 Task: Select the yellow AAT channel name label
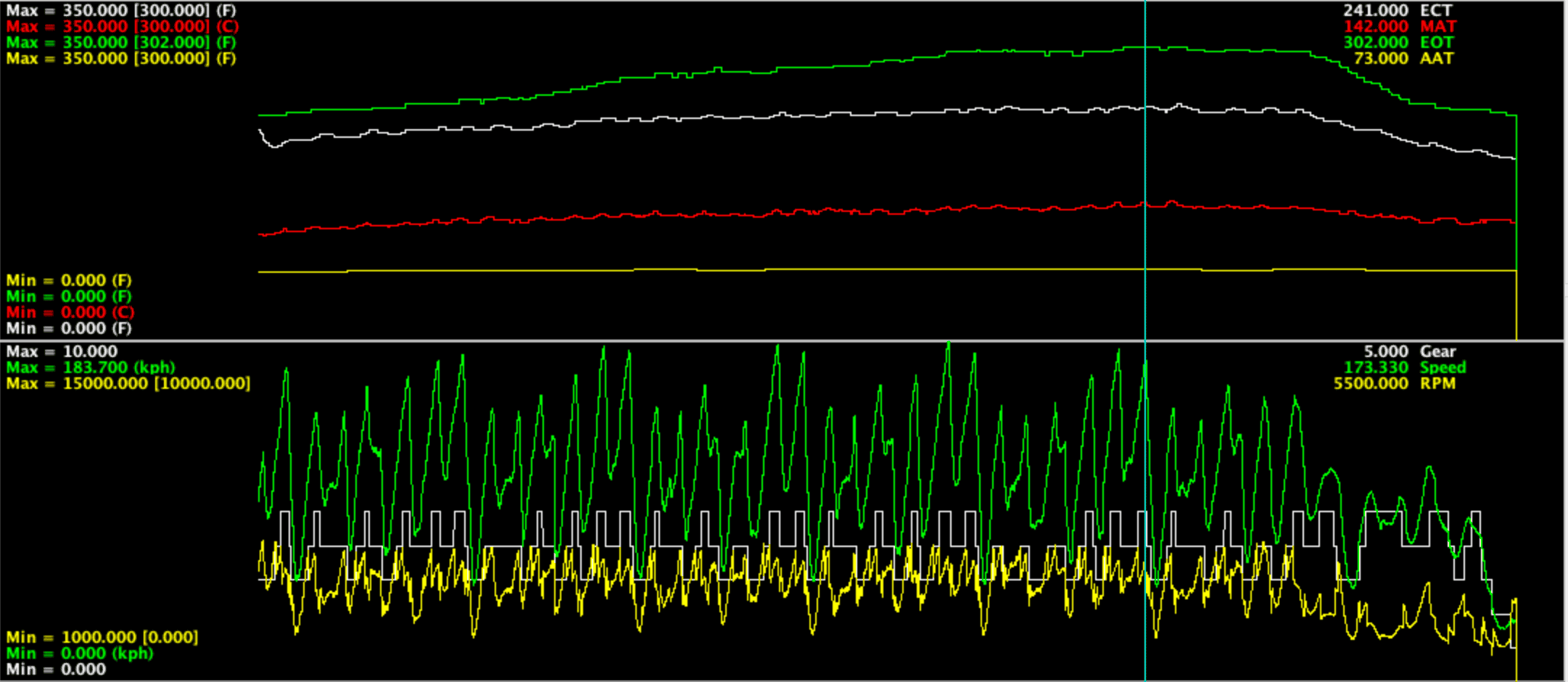click(x=1437, y=58)
